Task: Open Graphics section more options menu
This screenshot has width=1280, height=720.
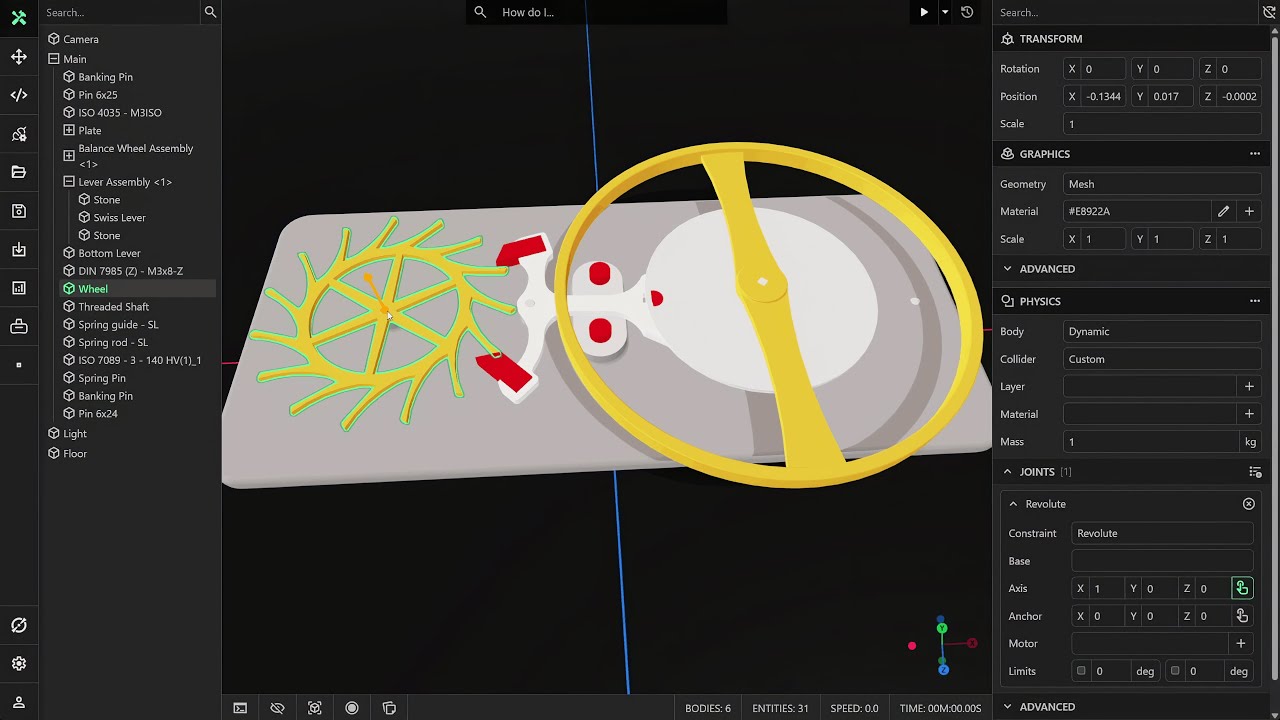Action: 1254,154
